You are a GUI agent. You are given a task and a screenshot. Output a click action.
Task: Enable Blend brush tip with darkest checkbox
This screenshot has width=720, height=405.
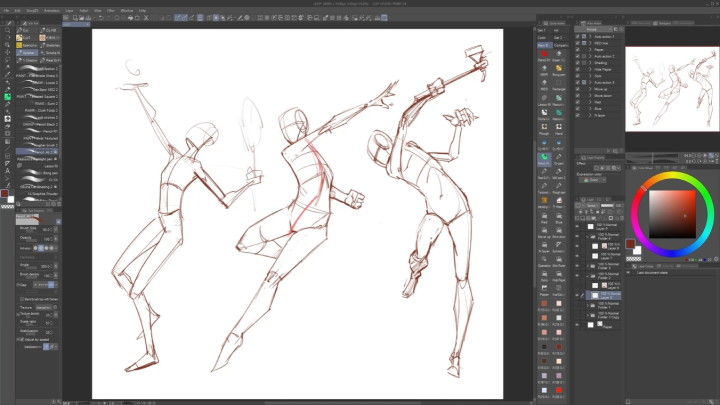click(20, 298)
